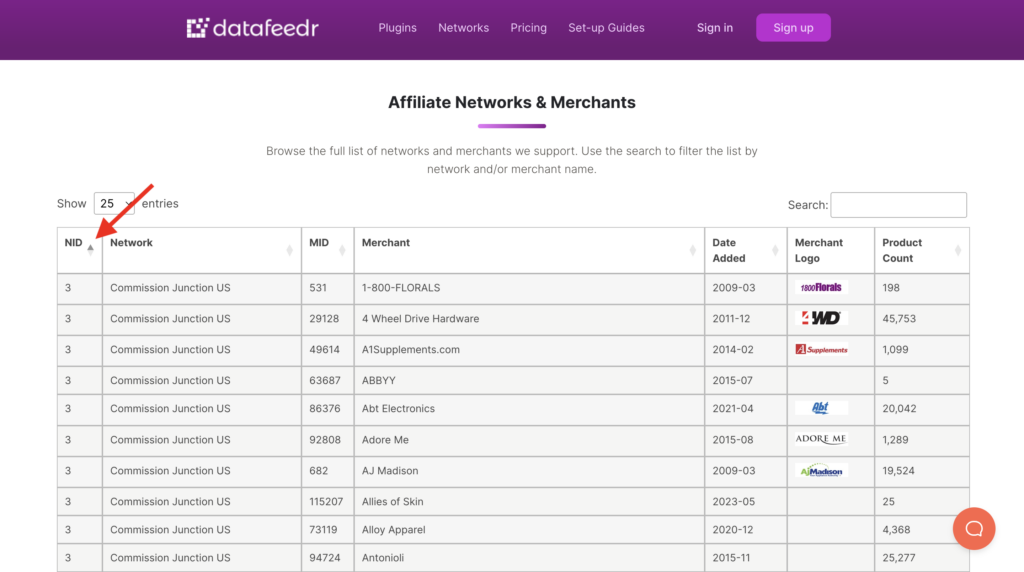1024x572 pixels.
Task: Click product count 20,042
Action: click(899, 408)
